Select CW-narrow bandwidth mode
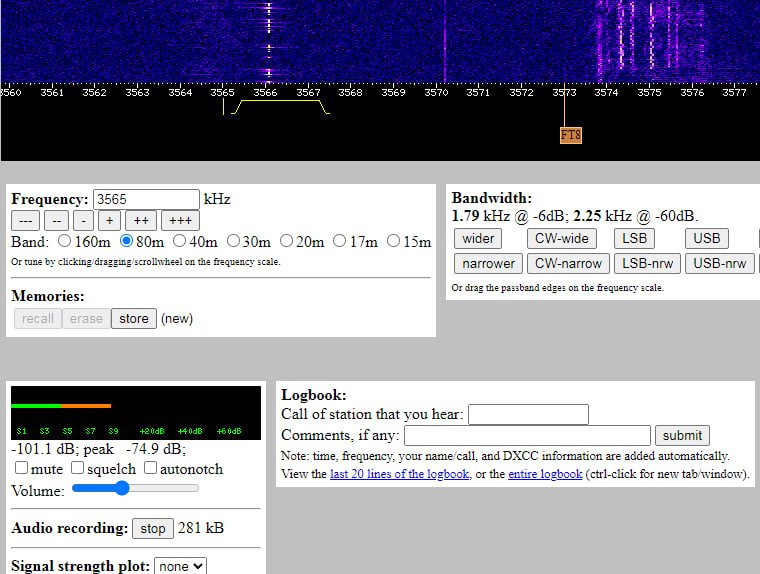 (568, 264)
